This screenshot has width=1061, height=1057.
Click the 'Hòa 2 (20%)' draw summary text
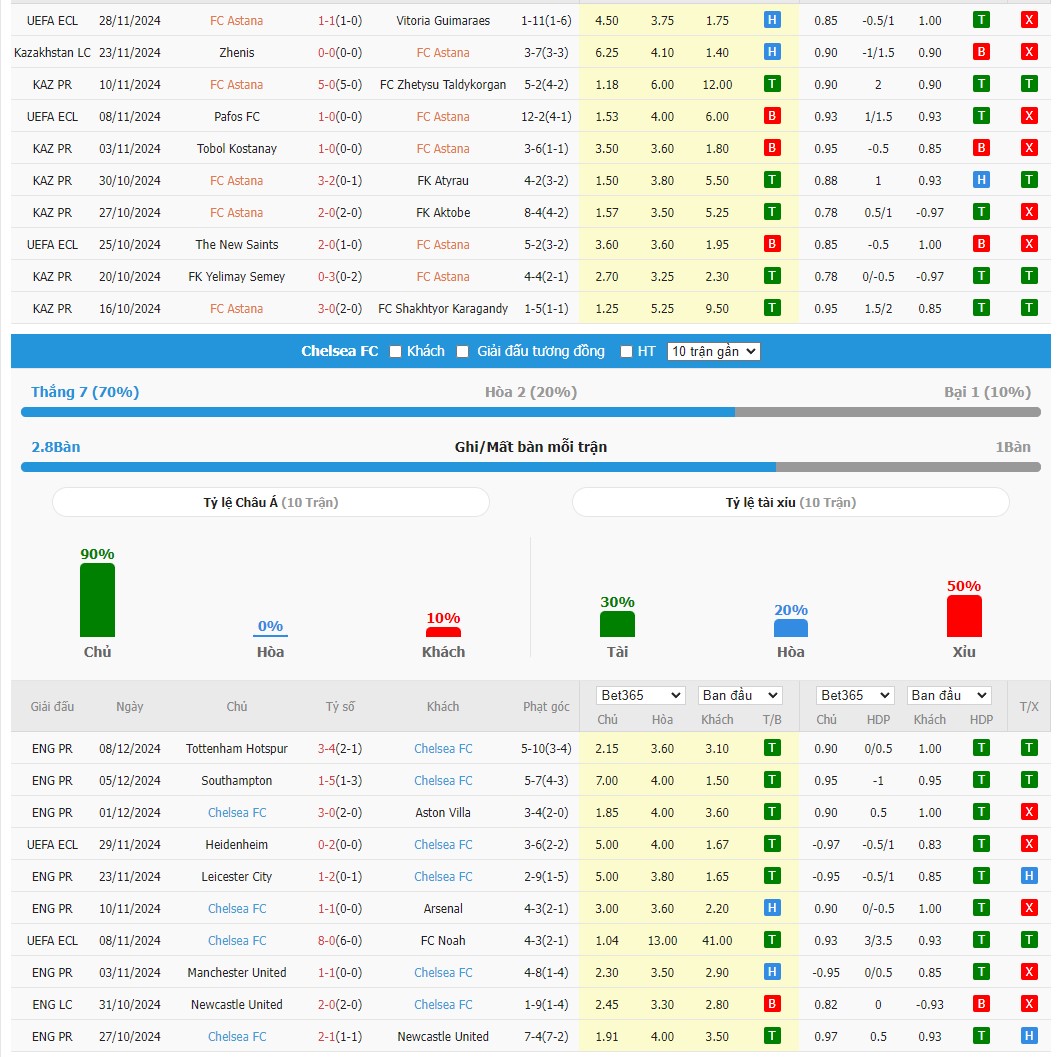coord(530,392)
